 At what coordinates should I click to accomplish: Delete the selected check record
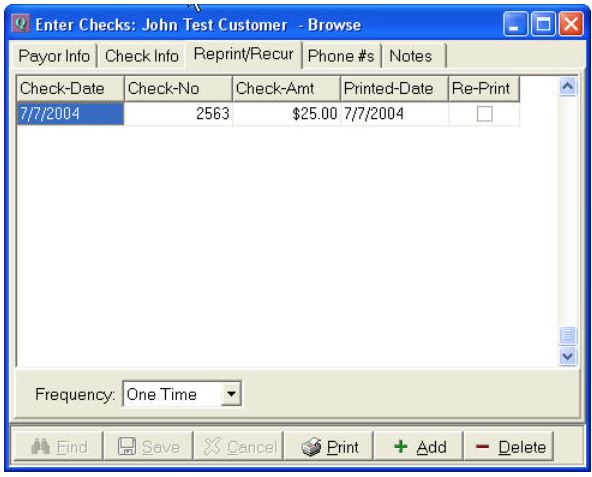pos(509,447)
